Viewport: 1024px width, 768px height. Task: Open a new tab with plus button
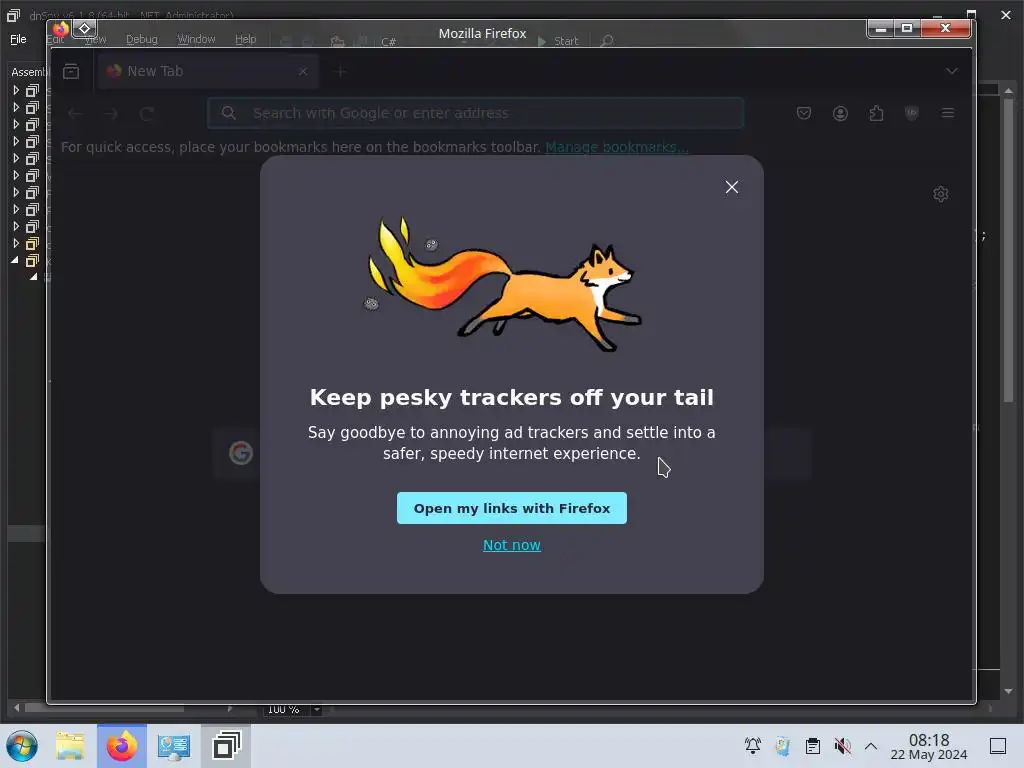click(340, 71)
